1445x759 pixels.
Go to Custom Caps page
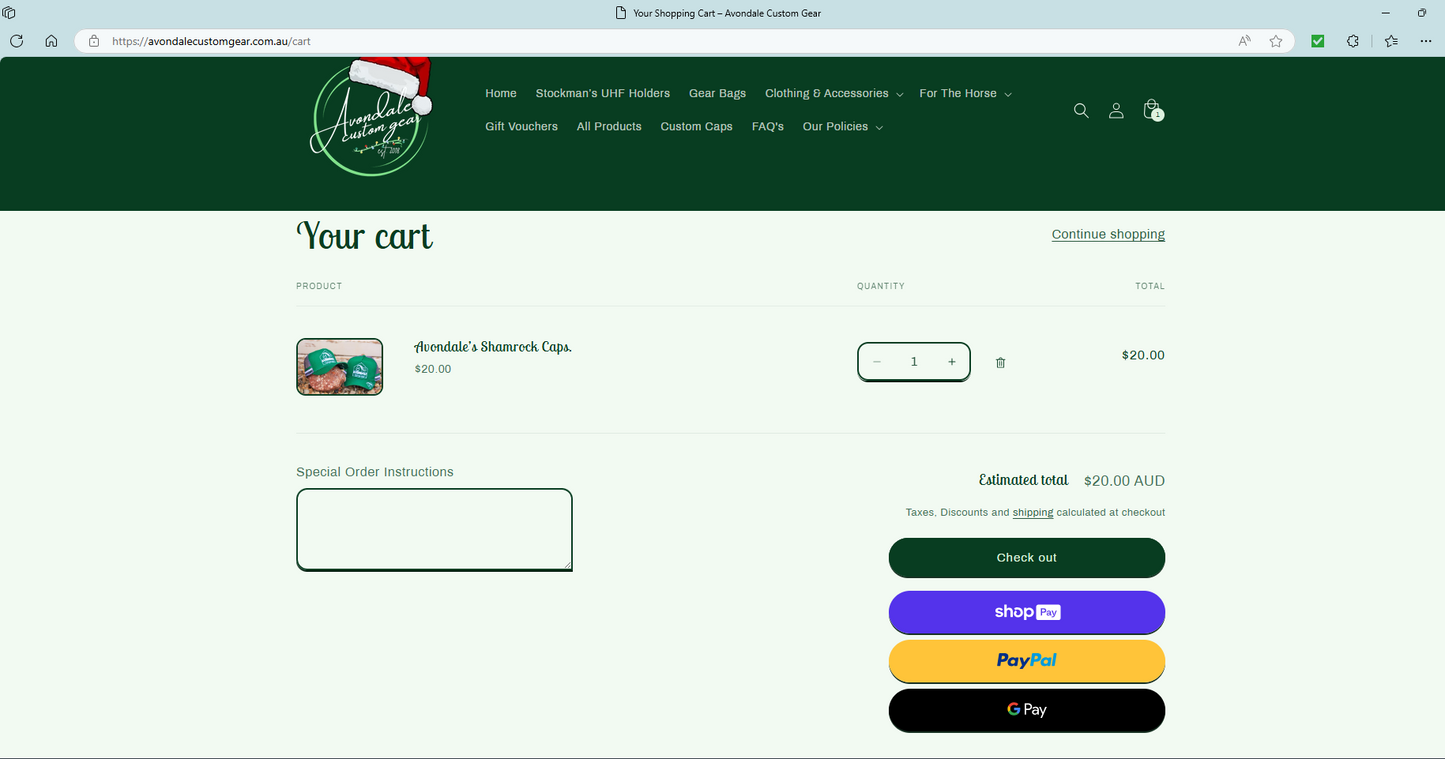696,127
